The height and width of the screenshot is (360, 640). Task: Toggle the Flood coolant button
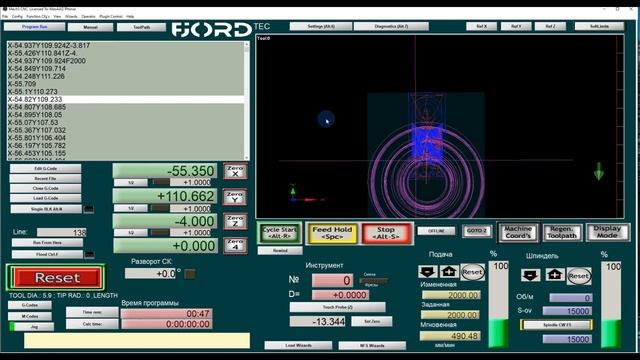(x=47, y=254)
